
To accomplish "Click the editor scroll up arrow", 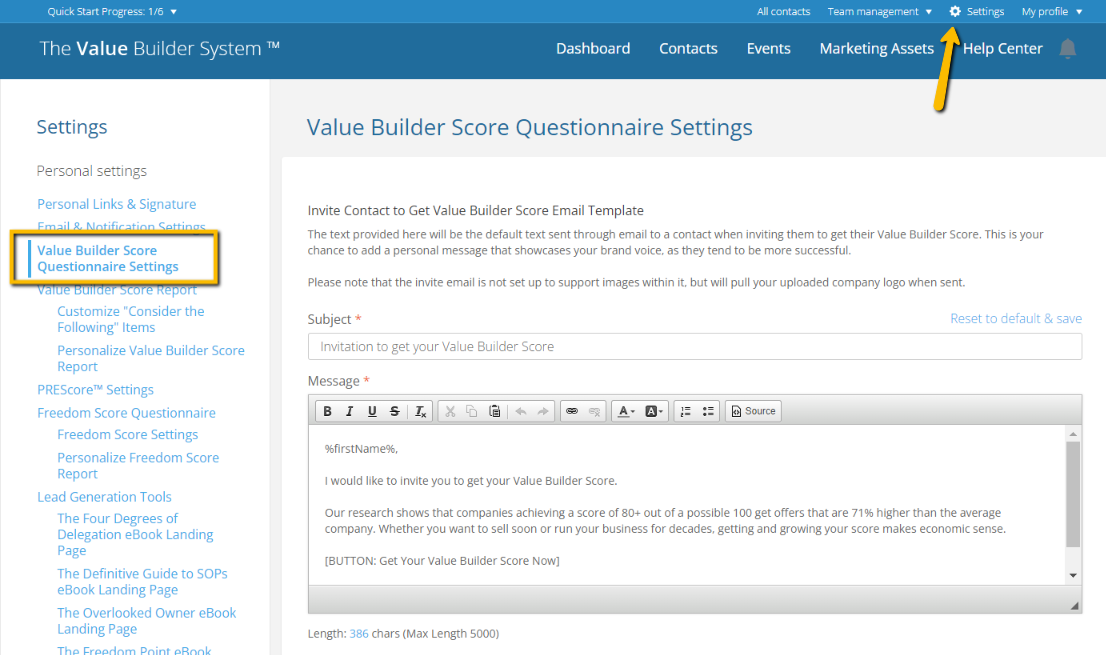I will pos(1074,433).
